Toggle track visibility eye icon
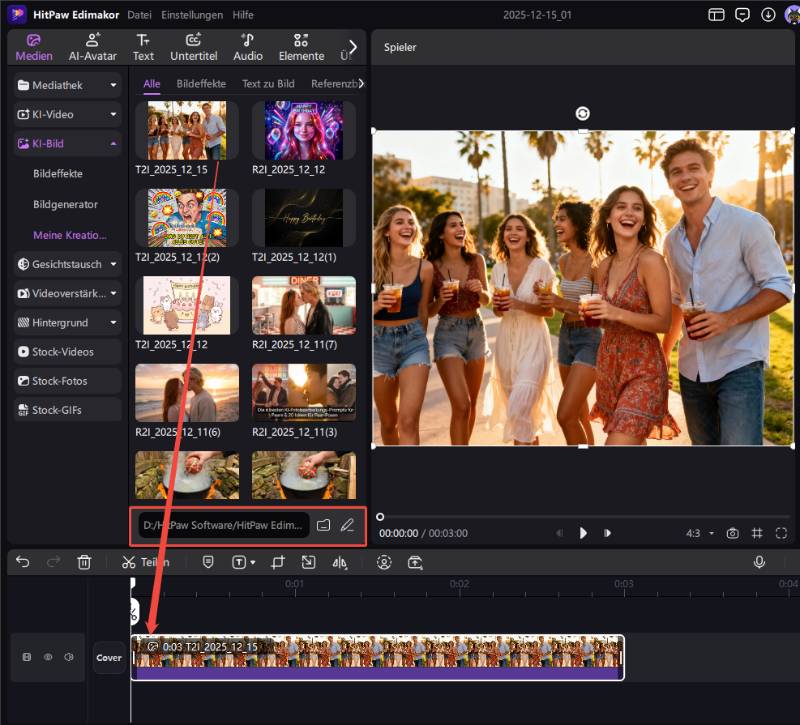800x725 pixels. coord(47,657)
